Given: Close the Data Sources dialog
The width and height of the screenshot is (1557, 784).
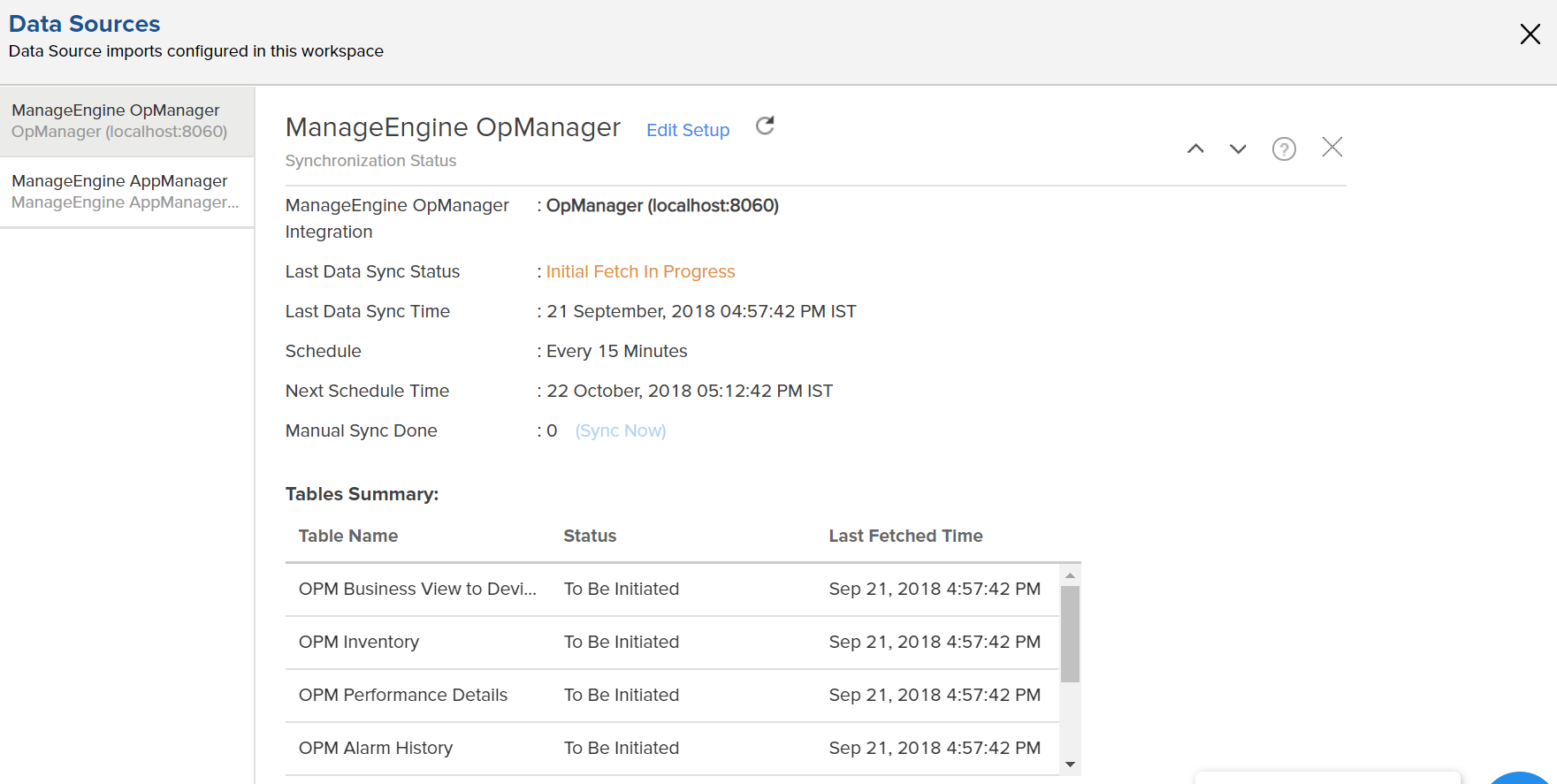Looking at the screenshot, I should click(1530, 34).
